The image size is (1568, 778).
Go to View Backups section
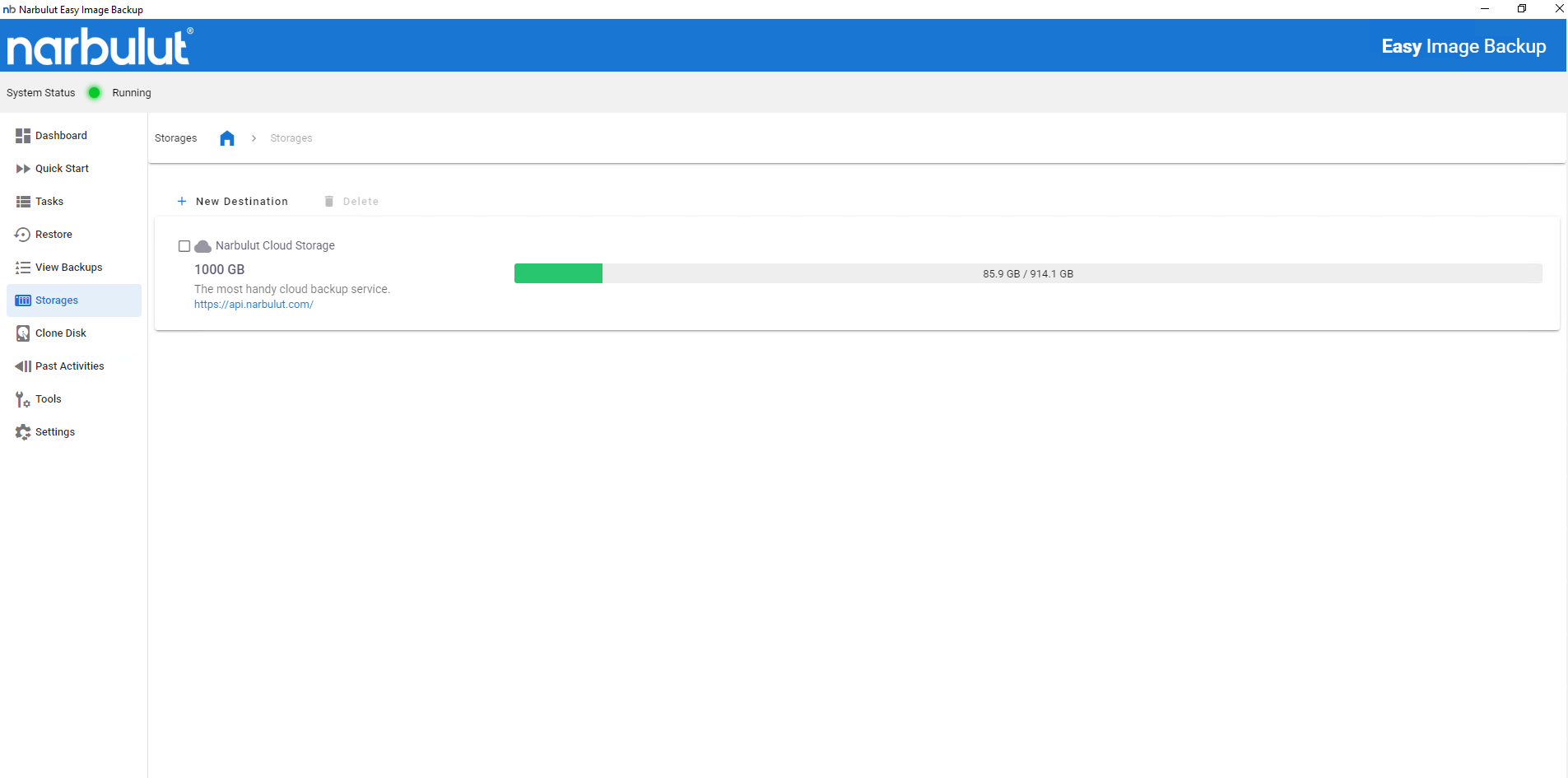click(68, 268)
